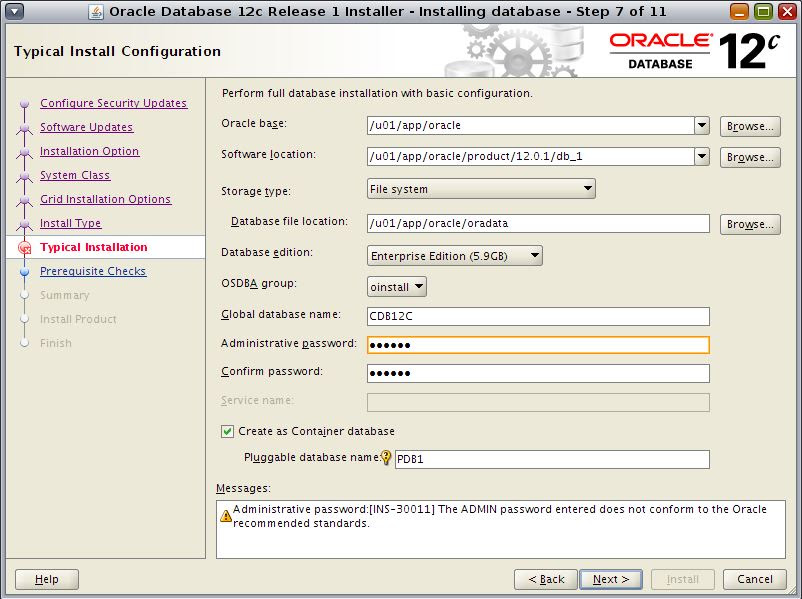Screen dimensions: 802x599
Task: Open the OSDBA group dropdown
Action: (396, 287)
